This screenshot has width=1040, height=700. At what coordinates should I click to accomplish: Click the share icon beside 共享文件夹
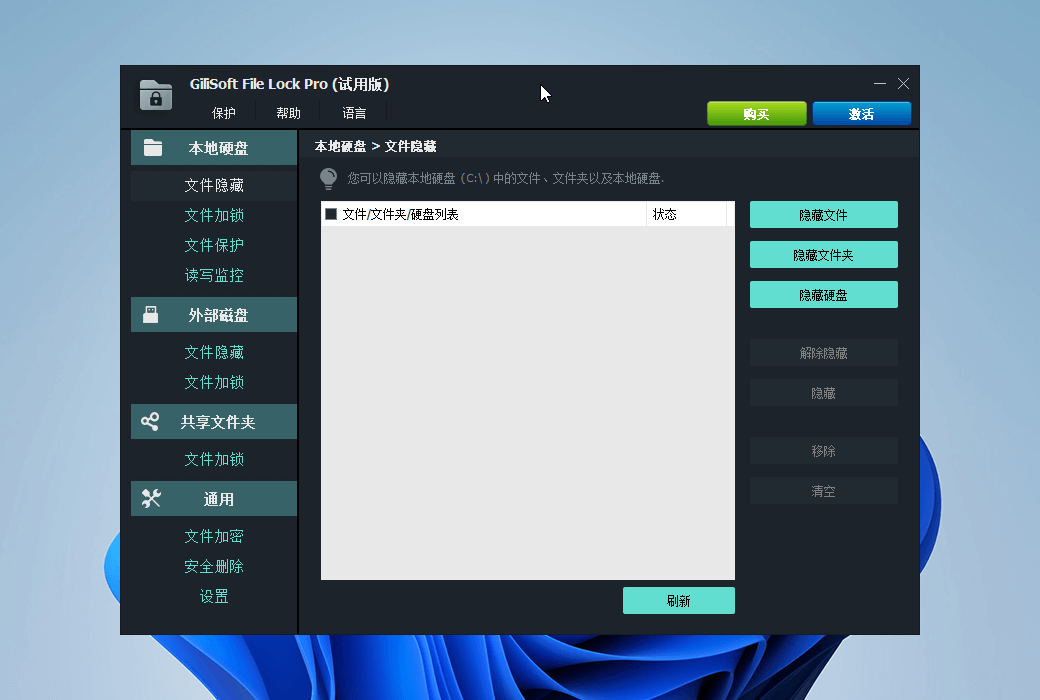pos(150,421)
